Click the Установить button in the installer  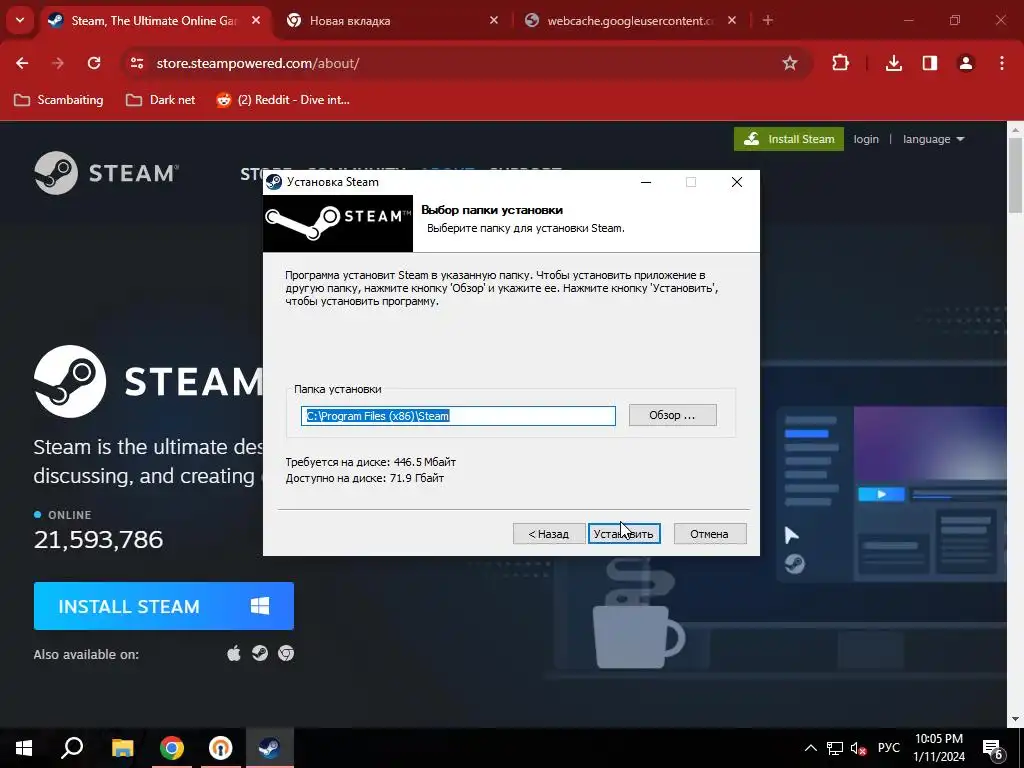[x=624, y=534]
